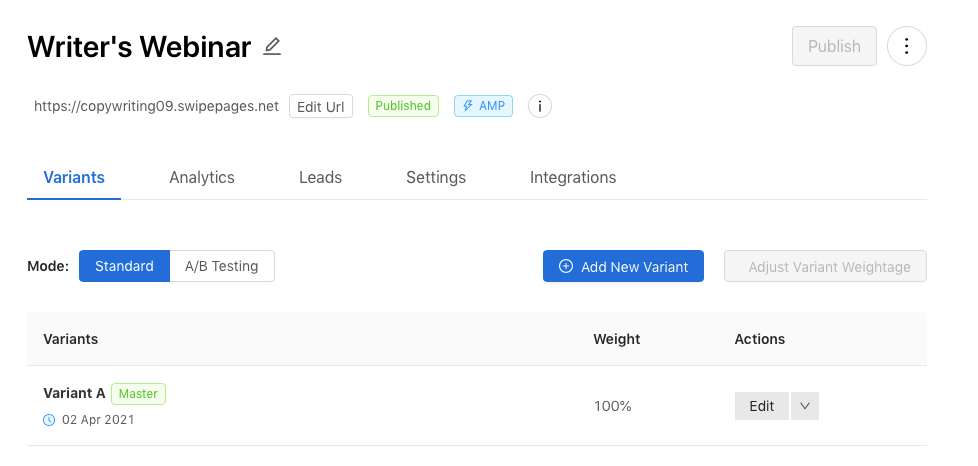Image resolution: width=978 pixels, height=466 pixels.
Task: Click Edit for Variant A
Action: (762, 406)
